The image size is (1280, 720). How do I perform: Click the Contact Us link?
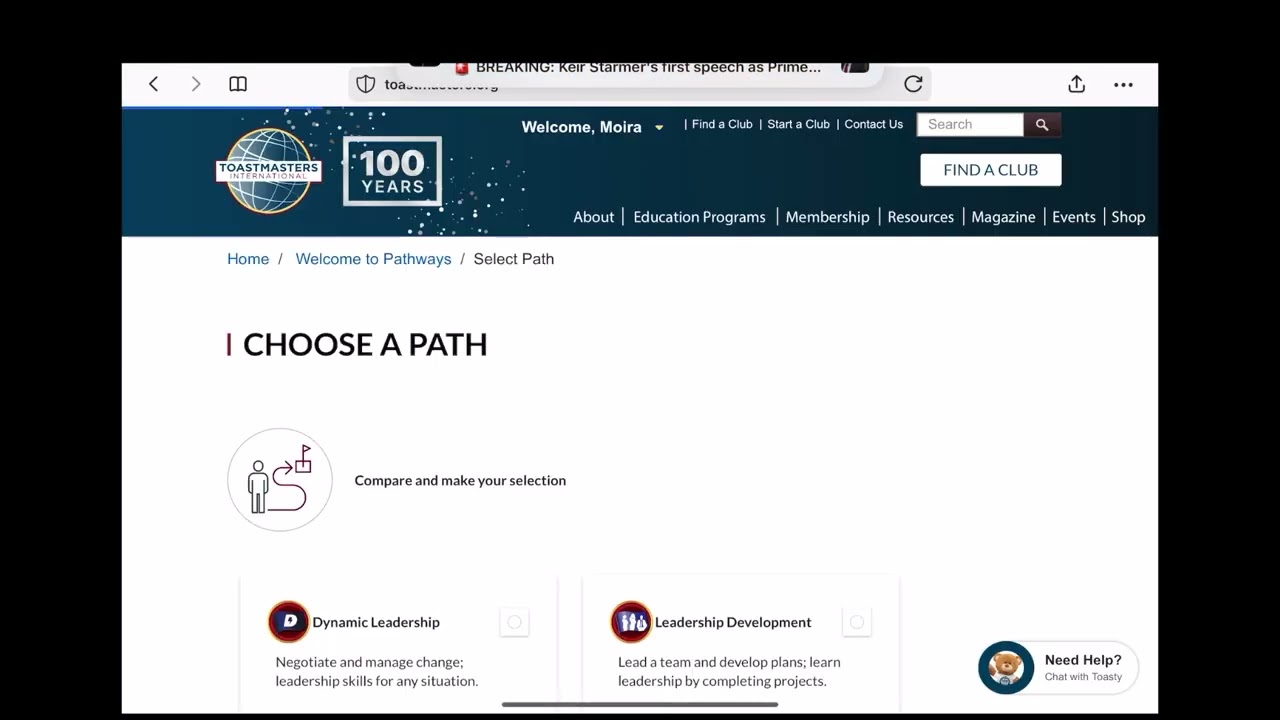tap(873, 124)
